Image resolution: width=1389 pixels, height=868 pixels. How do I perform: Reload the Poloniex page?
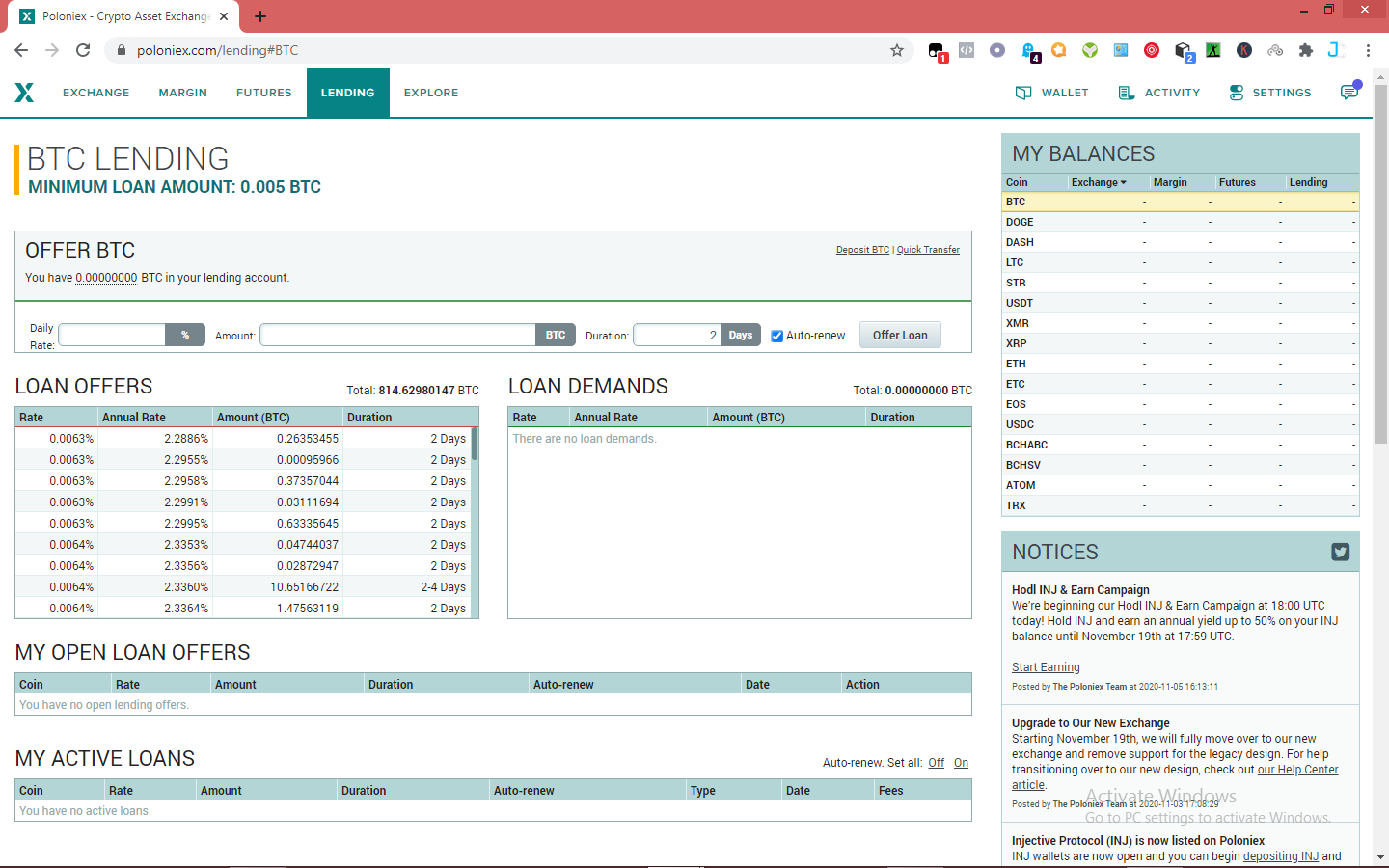coord(83,50)
